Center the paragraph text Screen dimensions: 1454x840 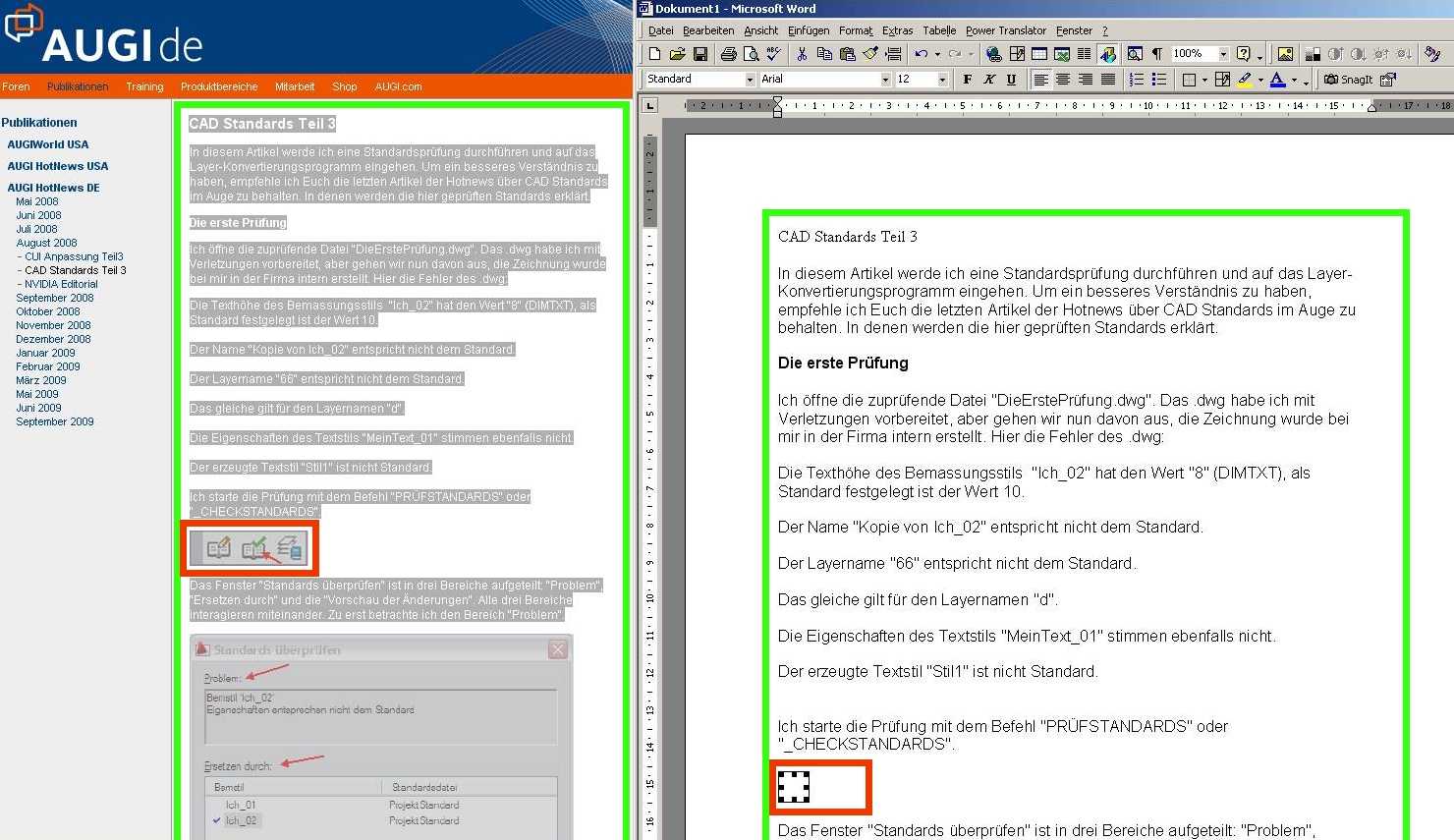(1063, 80)
